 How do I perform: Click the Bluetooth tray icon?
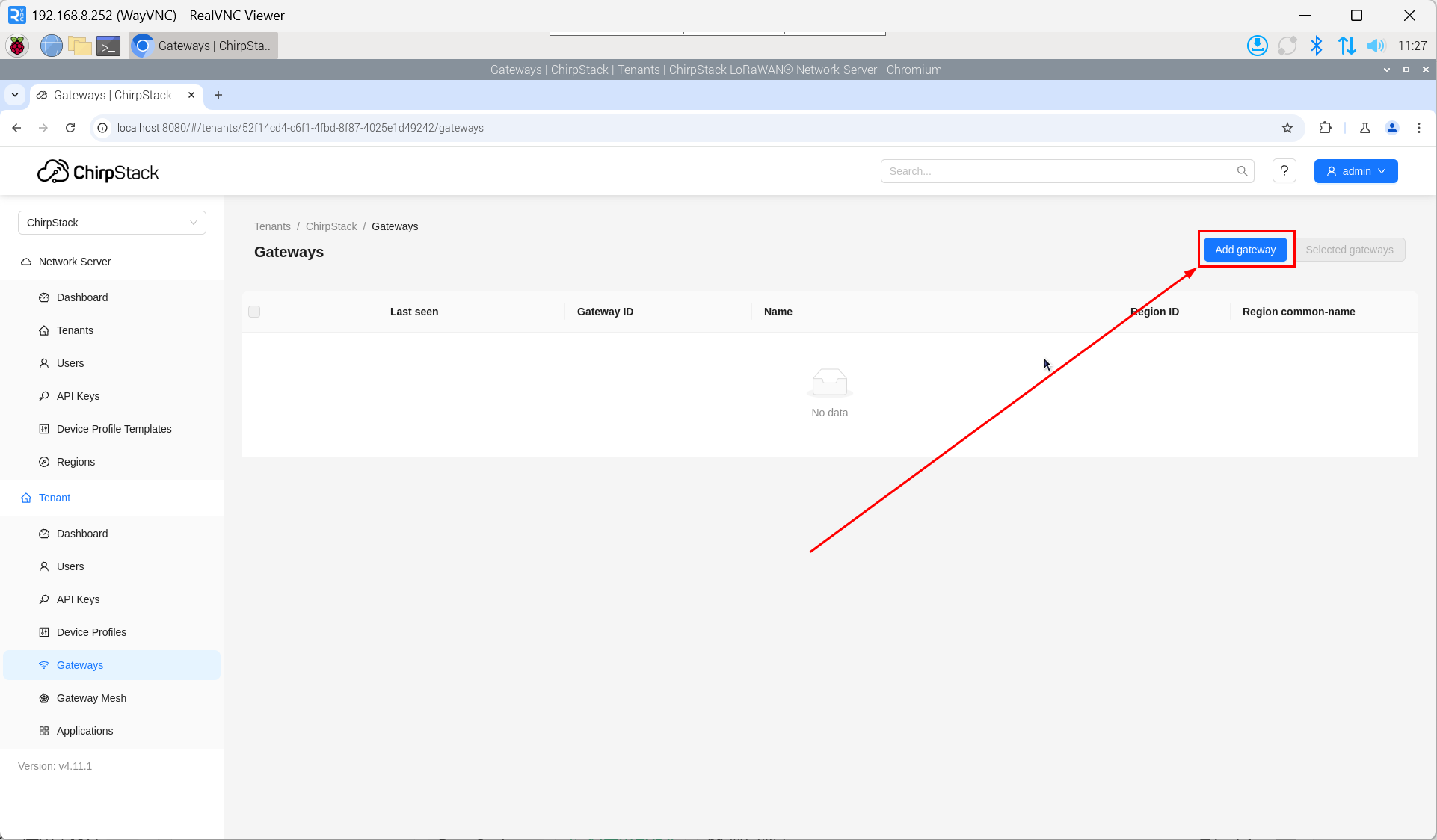(1316, 46)
